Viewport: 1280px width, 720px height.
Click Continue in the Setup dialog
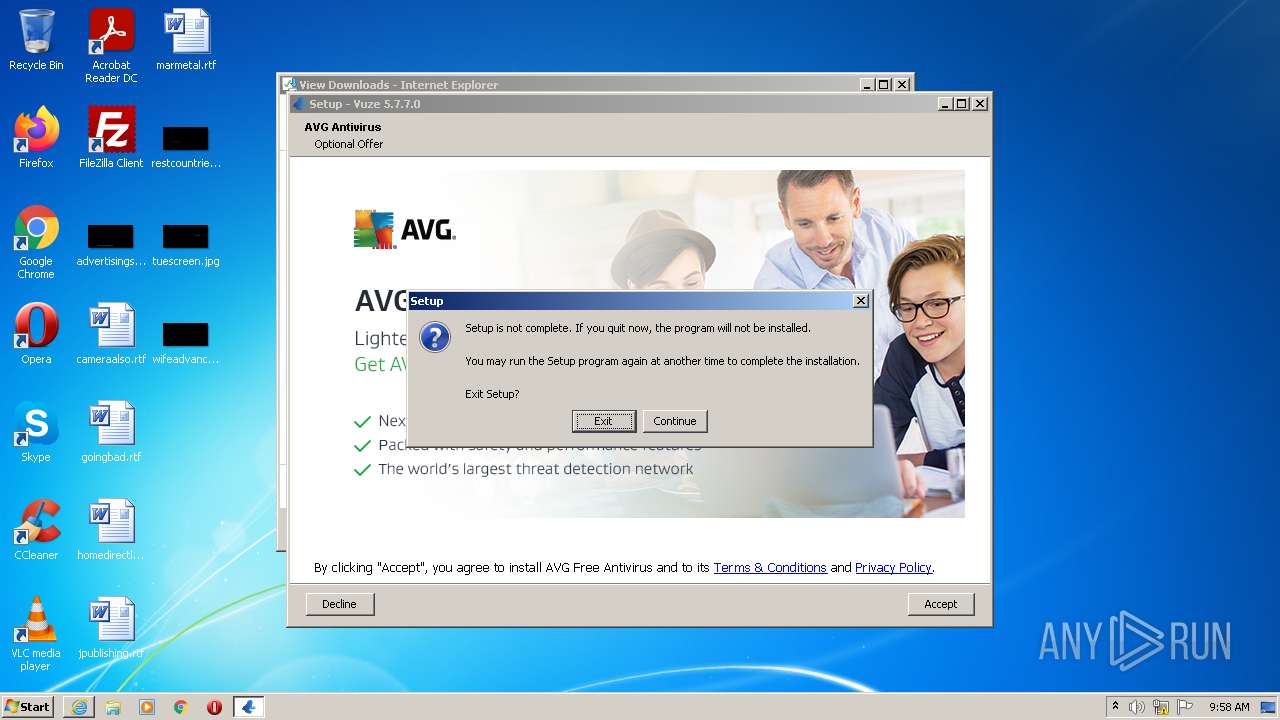coord(675,421)
